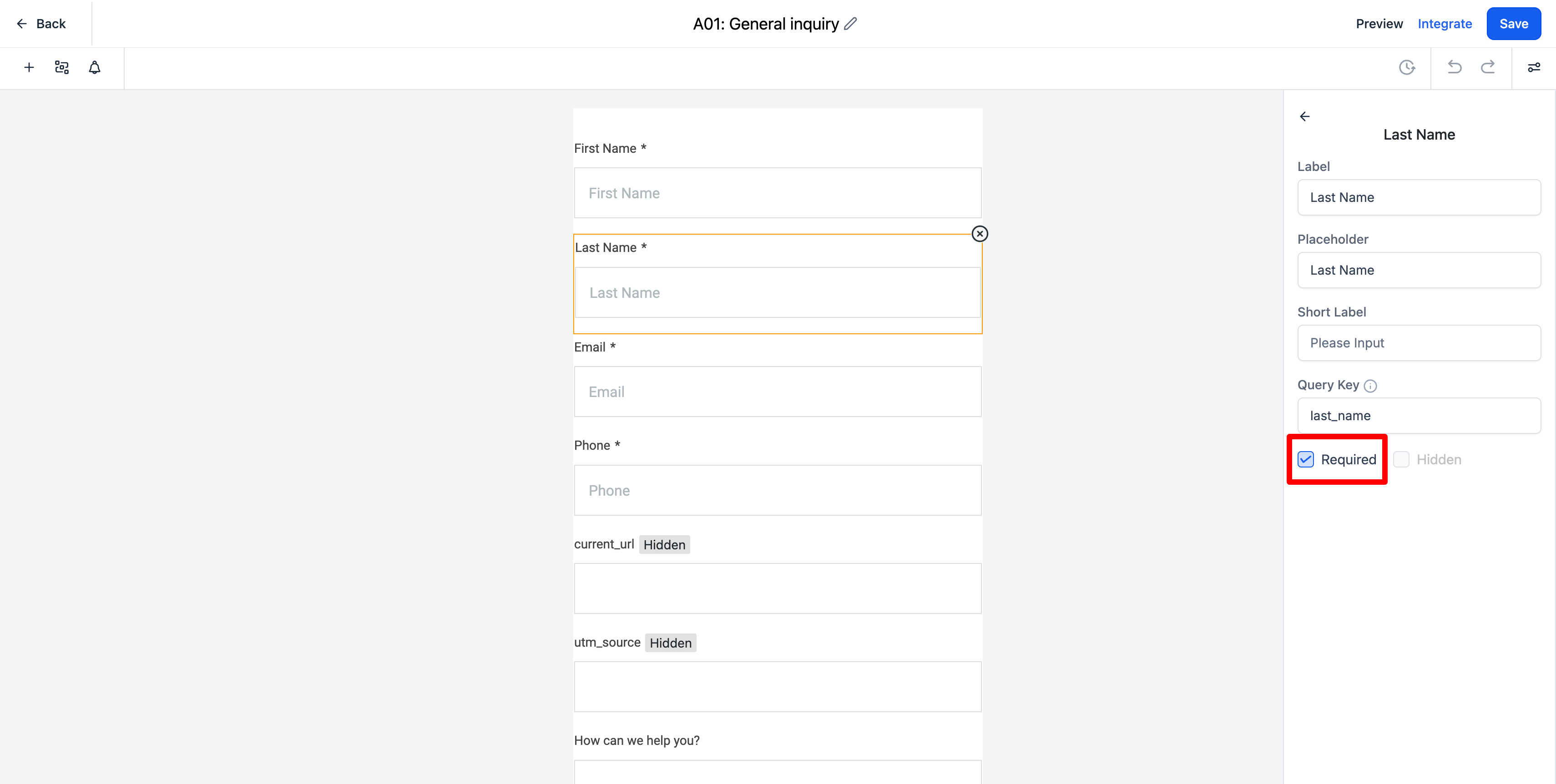Viewport: 1556px width, 784px height.
Task: Enable the Hidden checkbox
Action: tap(1401, 459)
